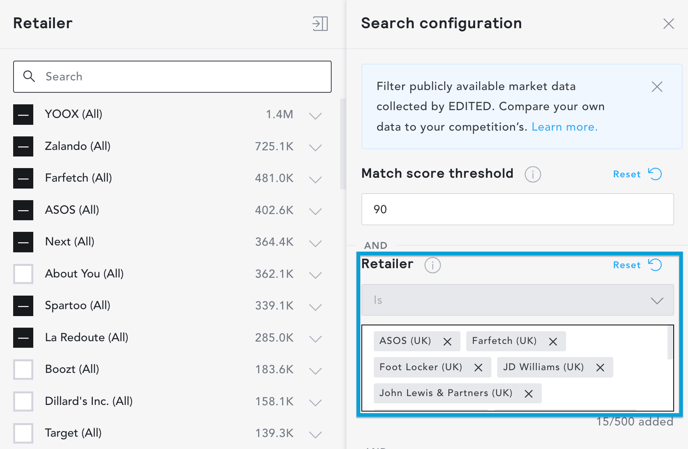Screen dimensions: 688x449
Task: Expand the About You (All) row chevron
Action: (x=315, y=275)
